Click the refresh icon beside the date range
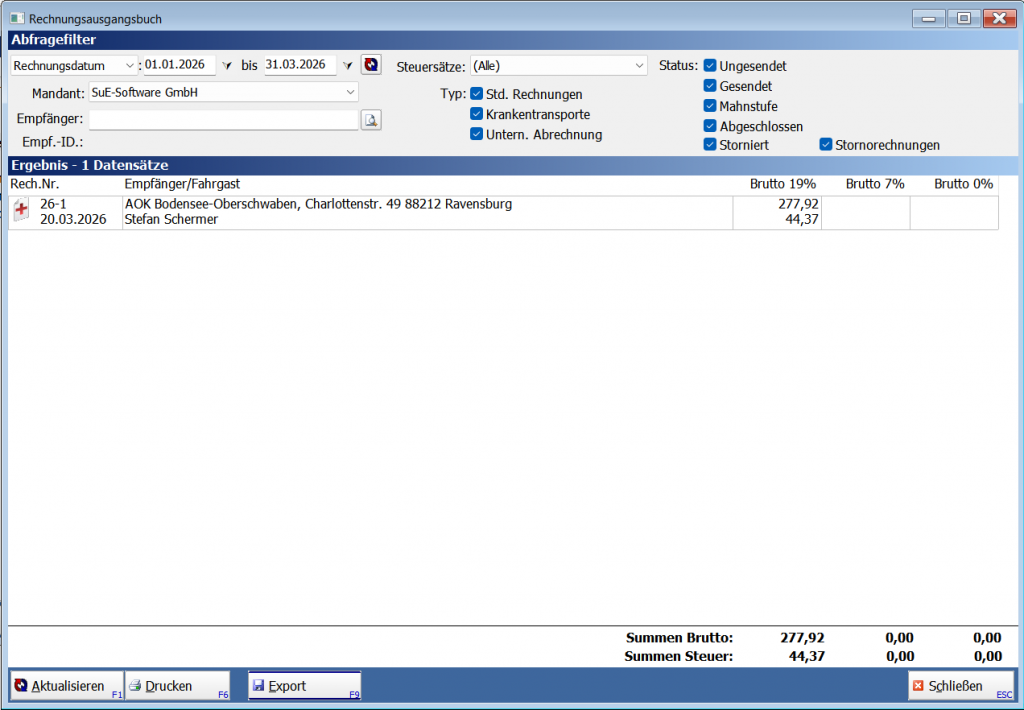The image size is (1024, 710). click(371, 65)
